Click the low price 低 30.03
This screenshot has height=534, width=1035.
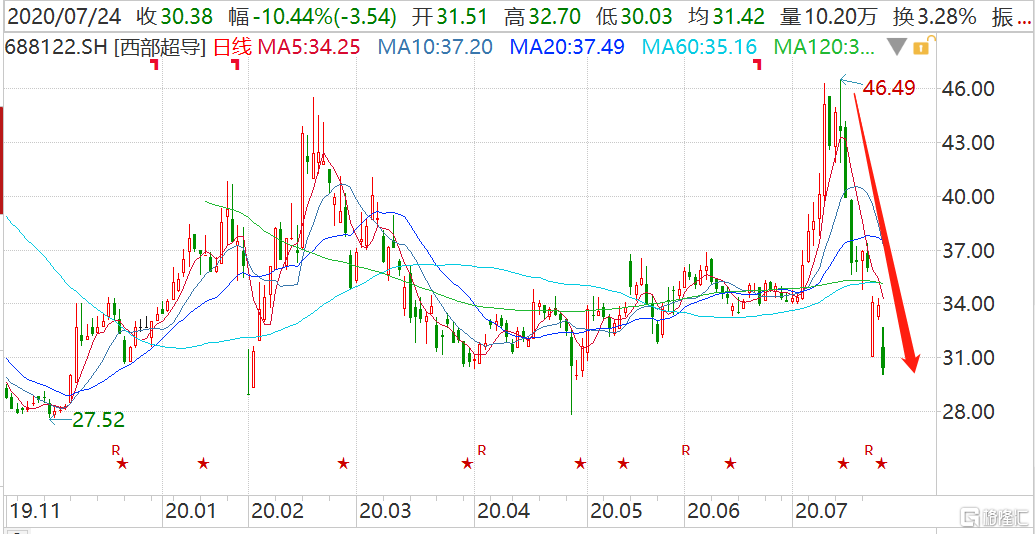(635, 18)
